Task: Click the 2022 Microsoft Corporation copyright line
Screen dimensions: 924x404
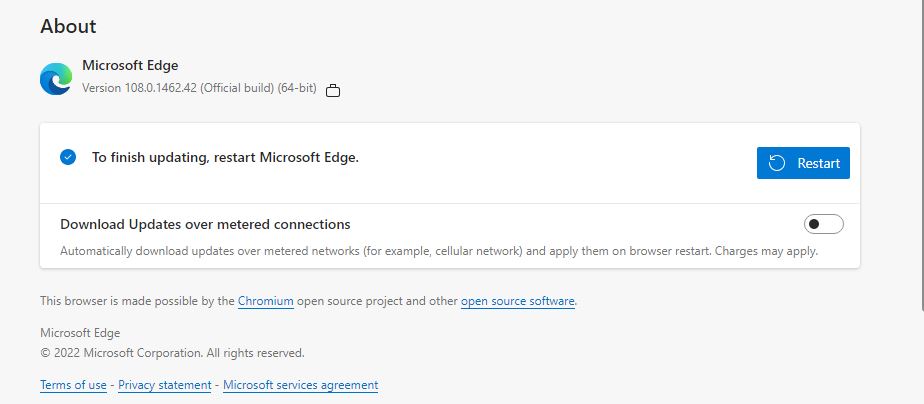Action: click(172, 353)
